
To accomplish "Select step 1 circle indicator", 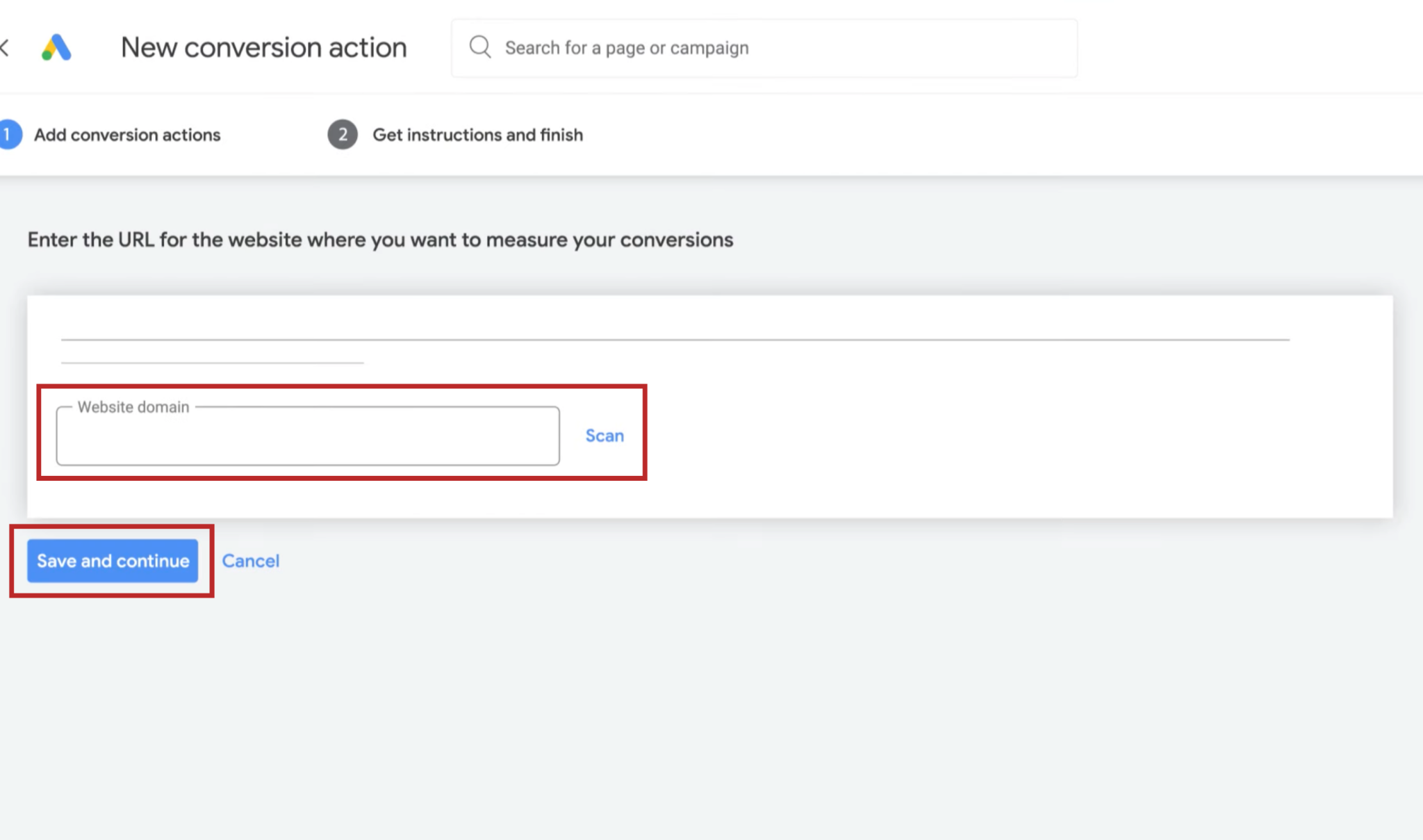I will click(10, 135).
